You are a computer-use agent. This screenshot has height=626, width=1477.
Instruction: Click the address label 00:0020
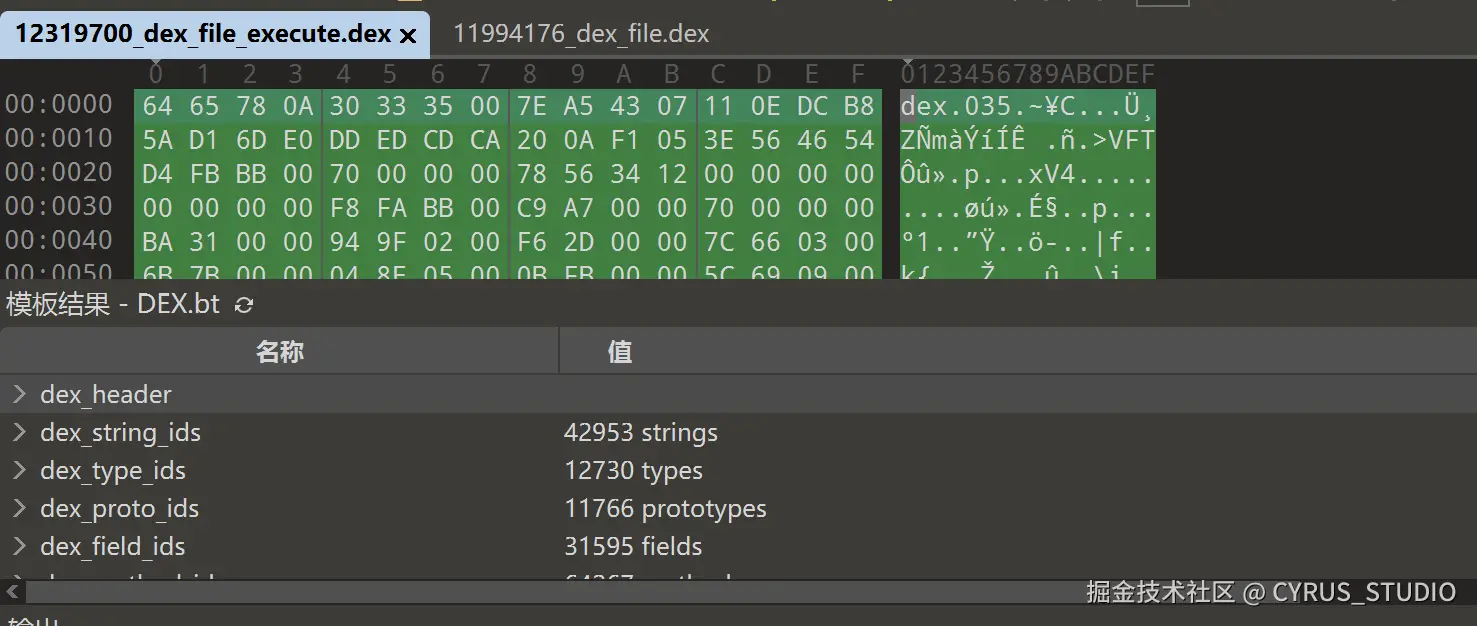(59, 173)
